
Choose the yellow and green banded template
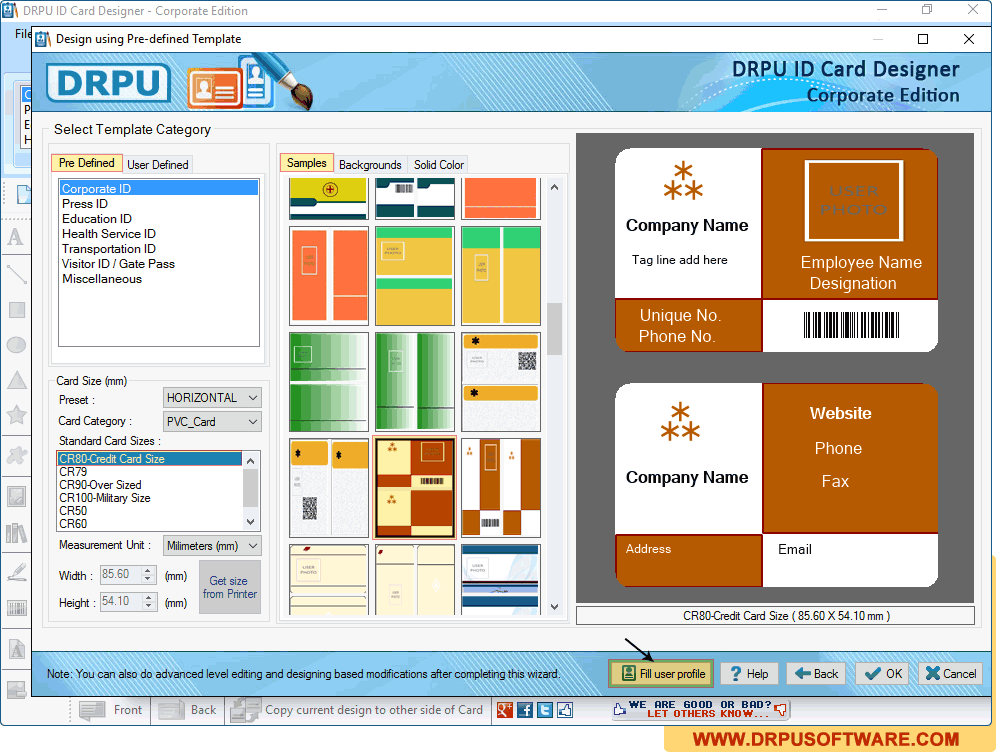coord(414,276)
